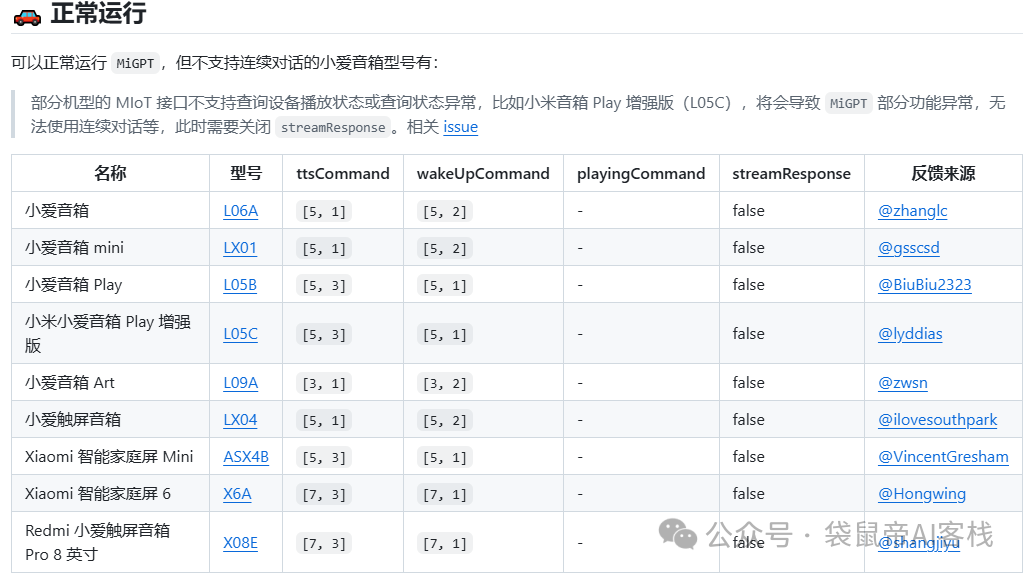Click streamResponse false in L06A row
This screenshot has height=576, width=1026.
(x=749, y=211)
